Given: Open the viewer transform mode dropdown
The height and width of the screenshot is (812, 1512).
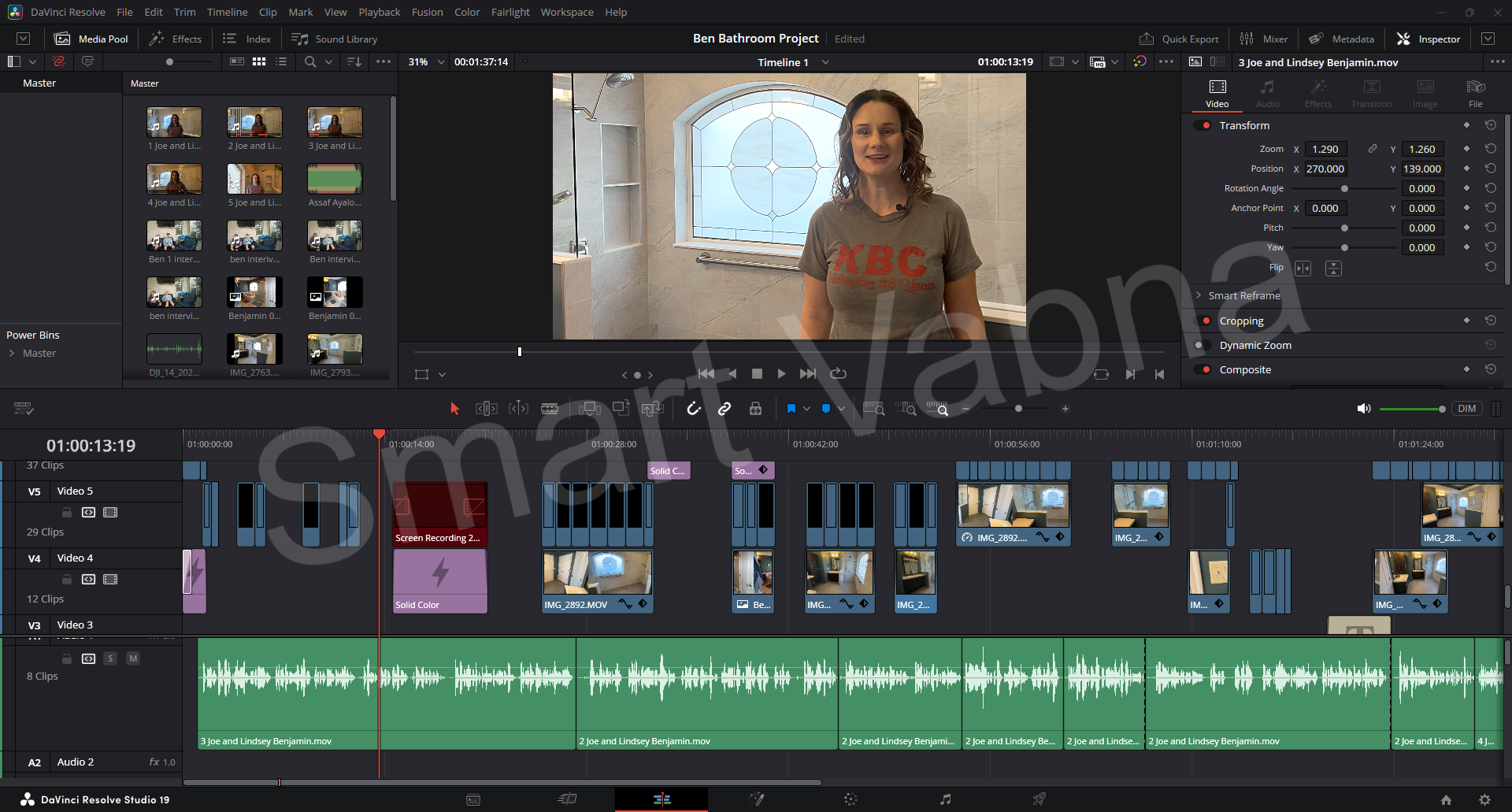Looking at the screenshot, I should coord(442,375).
